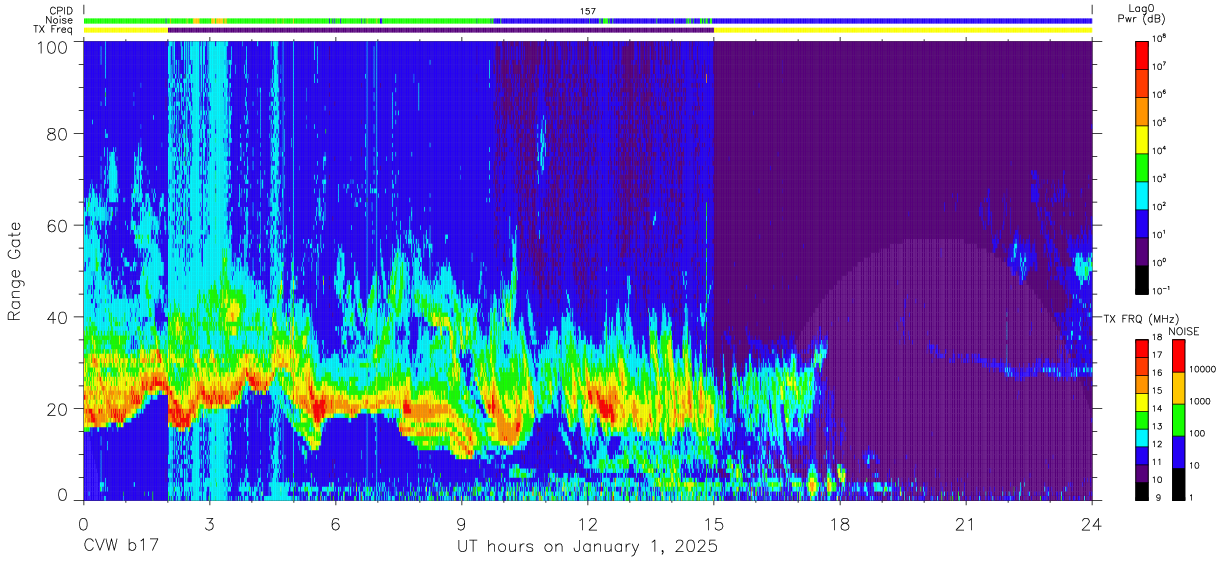This screenshot has height=567, width=1228.
Task: Click the 1000 label on NOISE legend
Action: pos(1199,402)
